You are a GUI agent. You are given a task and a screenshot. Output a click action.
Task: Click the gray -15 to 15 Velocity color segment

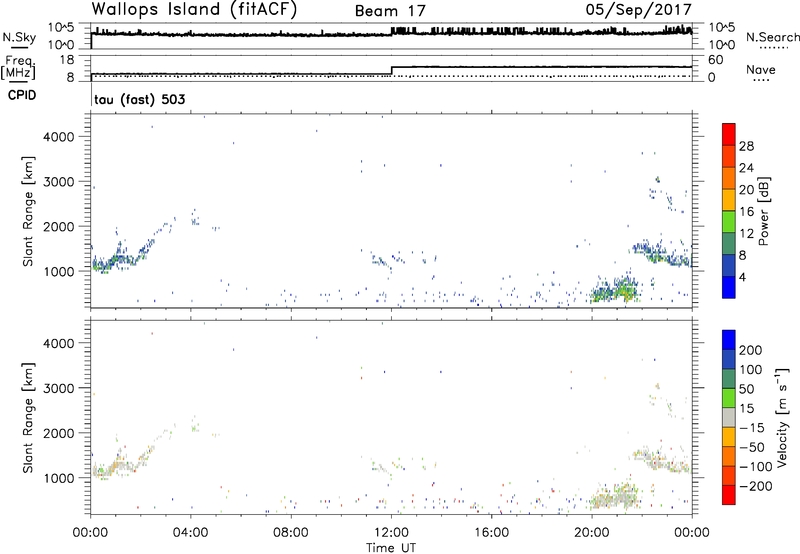click(729, 418)
